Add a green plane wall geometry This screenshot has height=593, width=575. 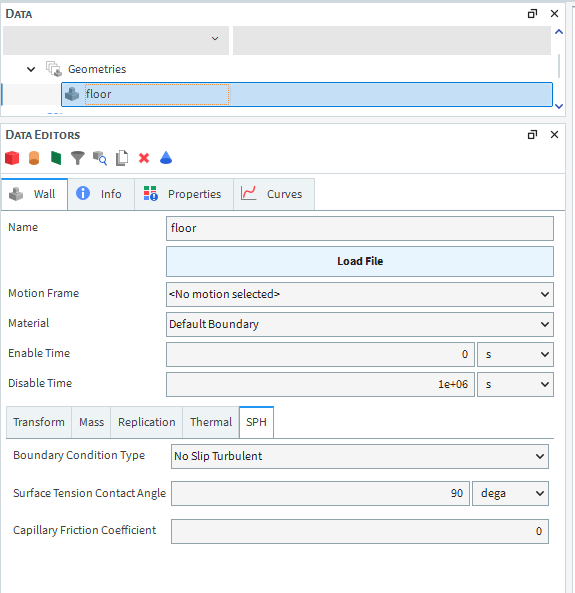pos(56,158)
